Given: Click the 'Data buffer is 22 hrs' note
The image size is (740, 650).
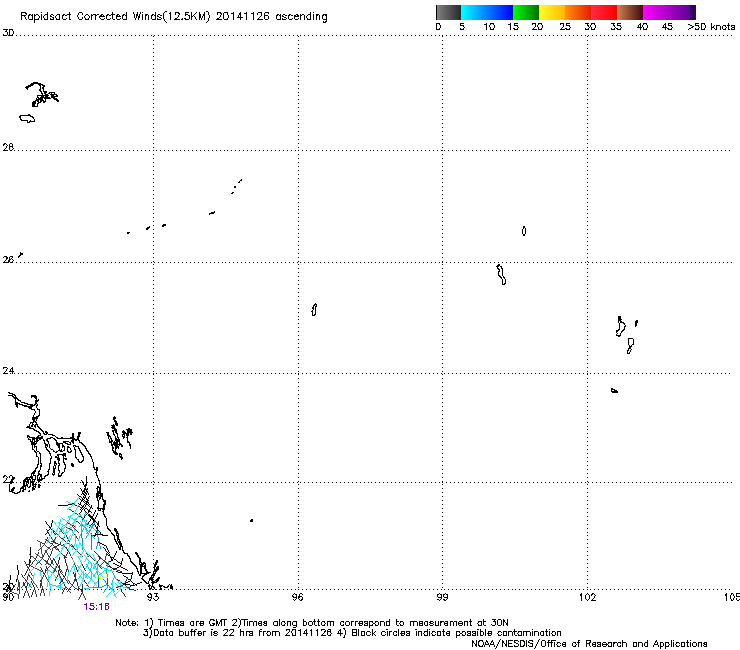Looking at the screenshot, I should point(352,633).
